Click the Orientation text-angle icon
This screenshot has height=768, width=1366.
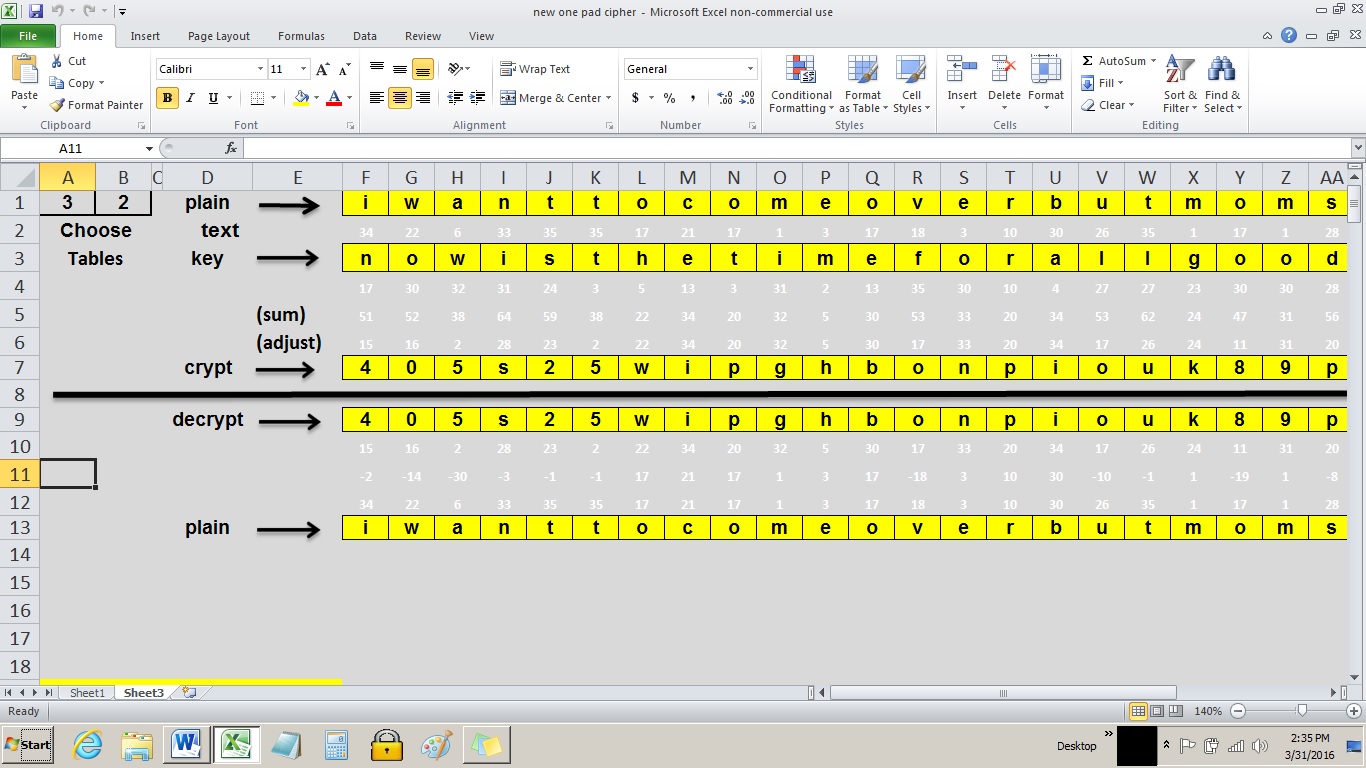click(455, 69)
